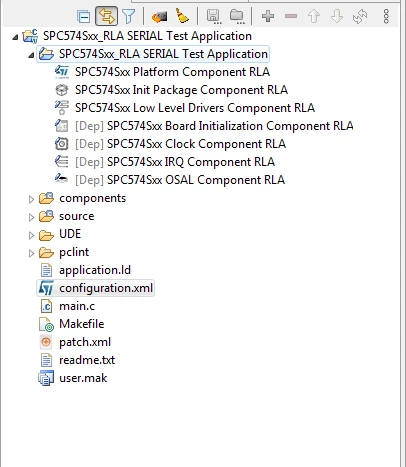Viewport: 406px width, 467px height.
Task: Click the refresh sync arrows icon
Action: click(x=360, y=16)
